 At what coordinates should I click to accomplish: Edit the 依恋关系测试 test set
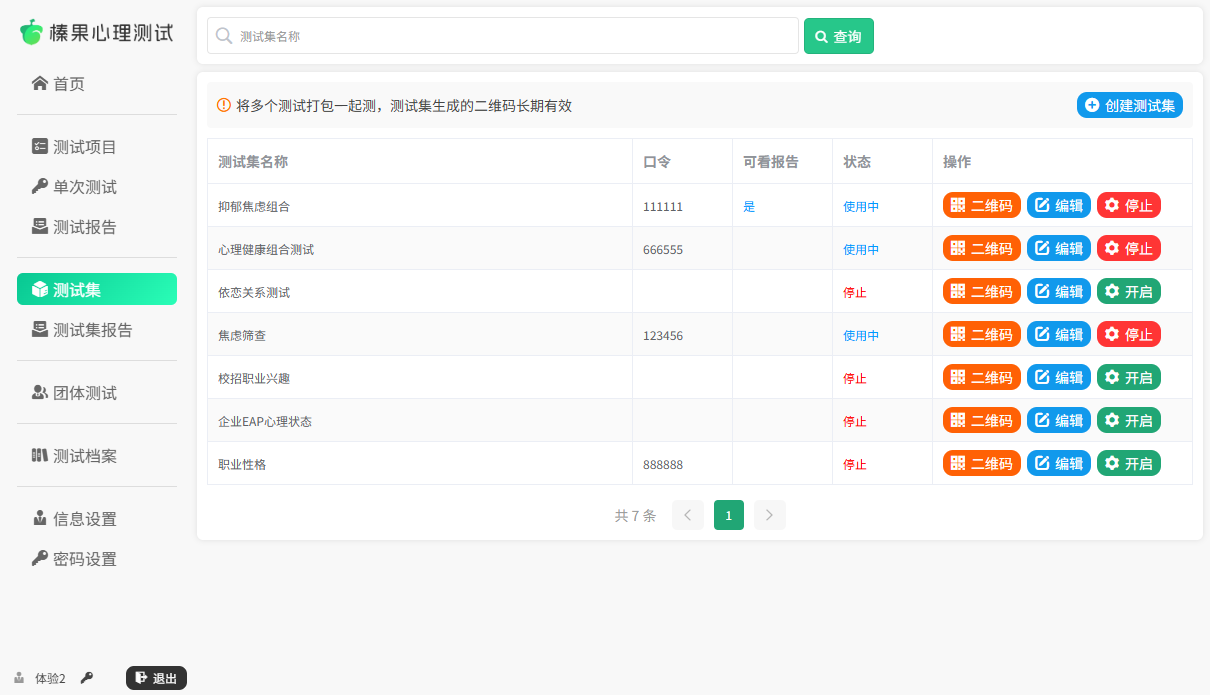1059,291
